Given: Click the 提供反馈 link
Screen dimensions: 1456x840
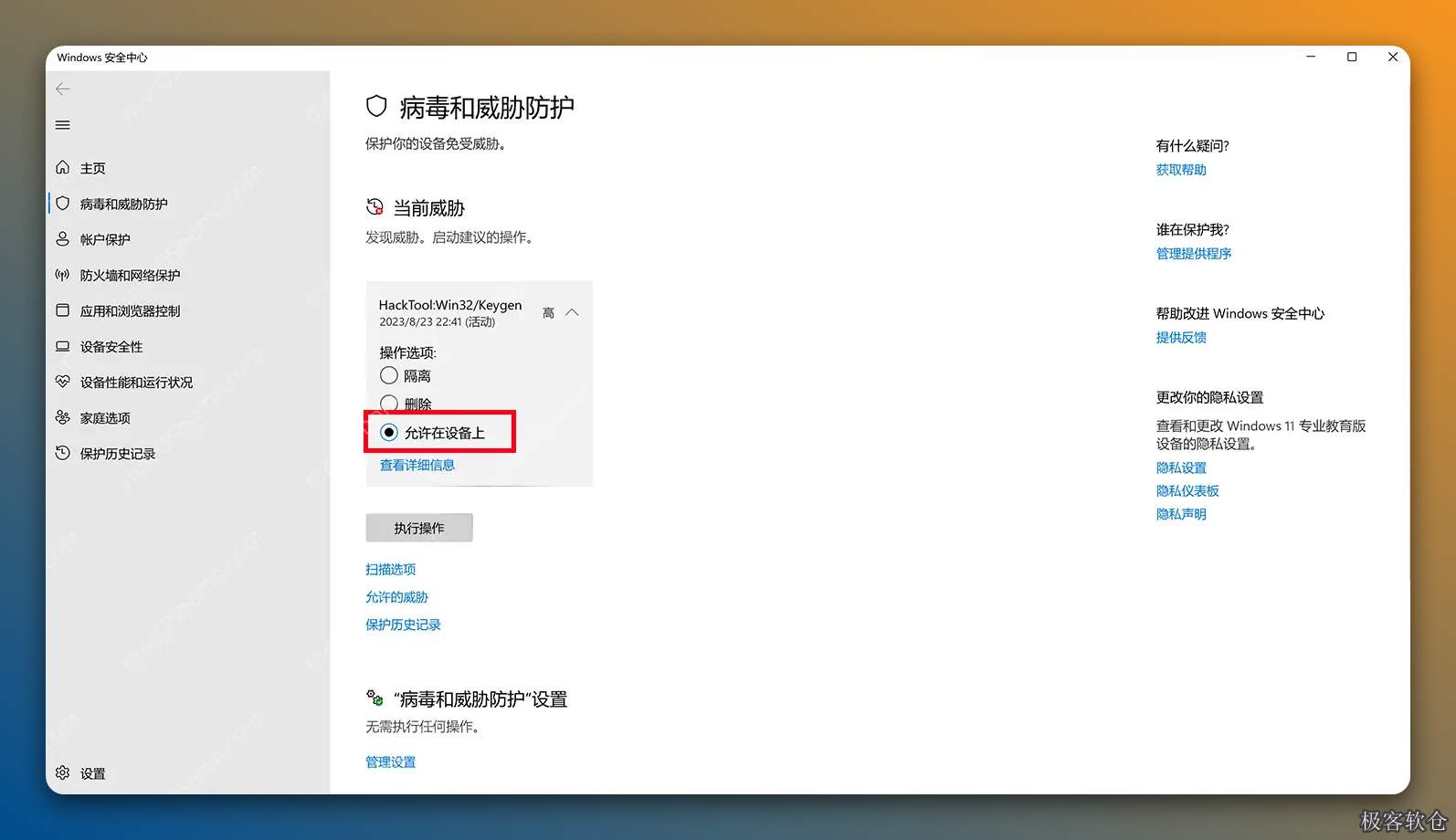Looking at the screenshot, I should click(1181, 337).
